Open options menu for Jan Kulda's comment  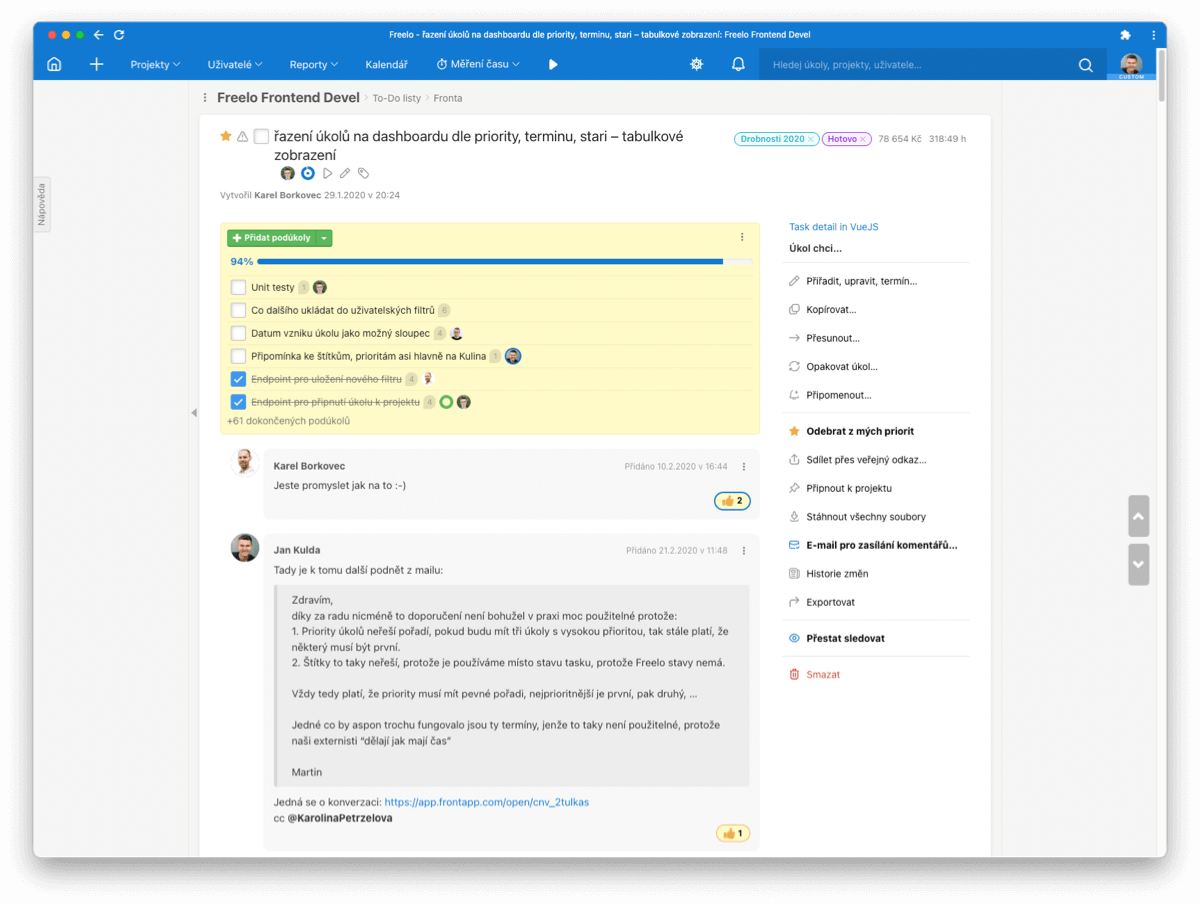pyautogui.click(x=744, y=550)
